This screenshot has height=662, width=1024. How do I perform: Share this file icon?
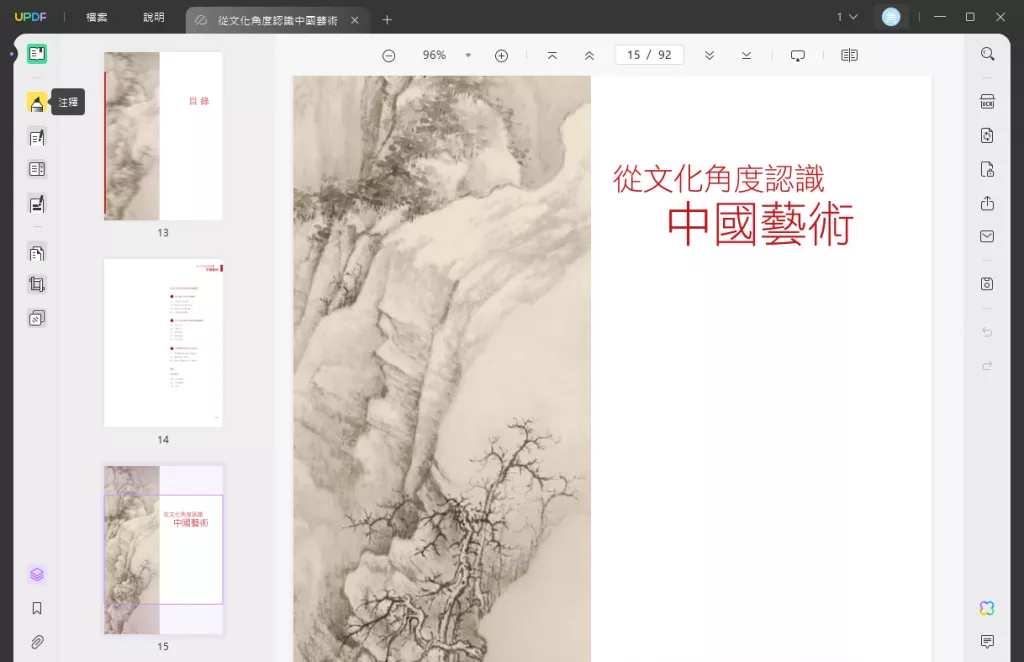pos(987,204)
